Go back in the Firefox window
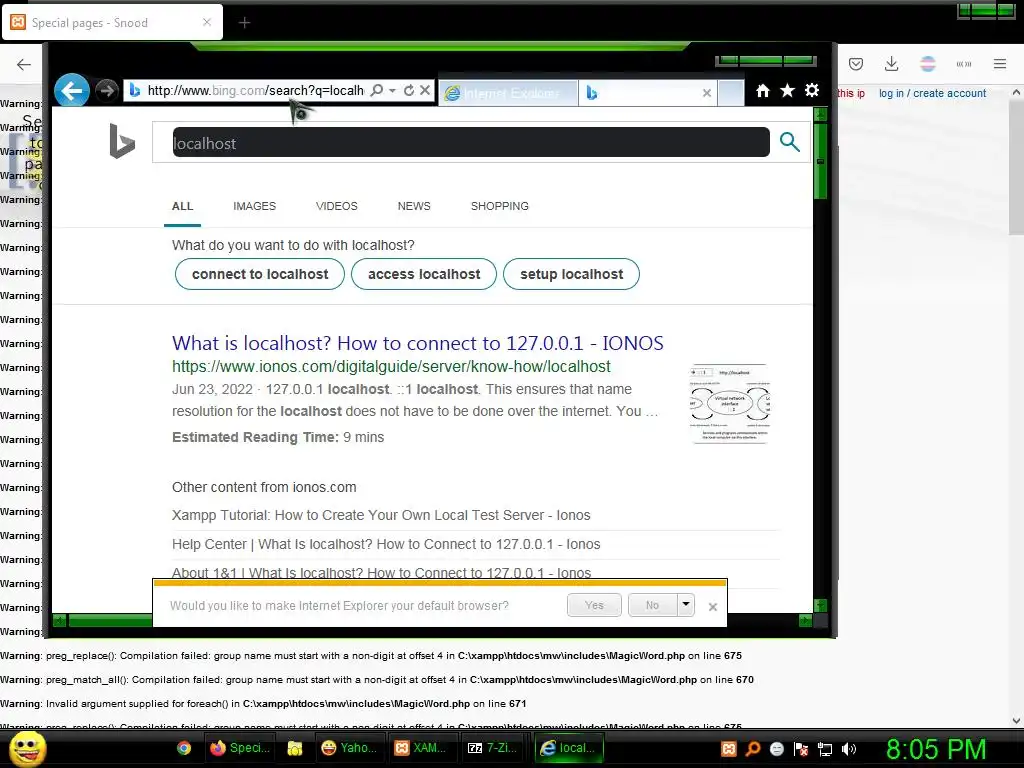The height and width of the screenshot is (768, 1024). (x=24, y=64)
